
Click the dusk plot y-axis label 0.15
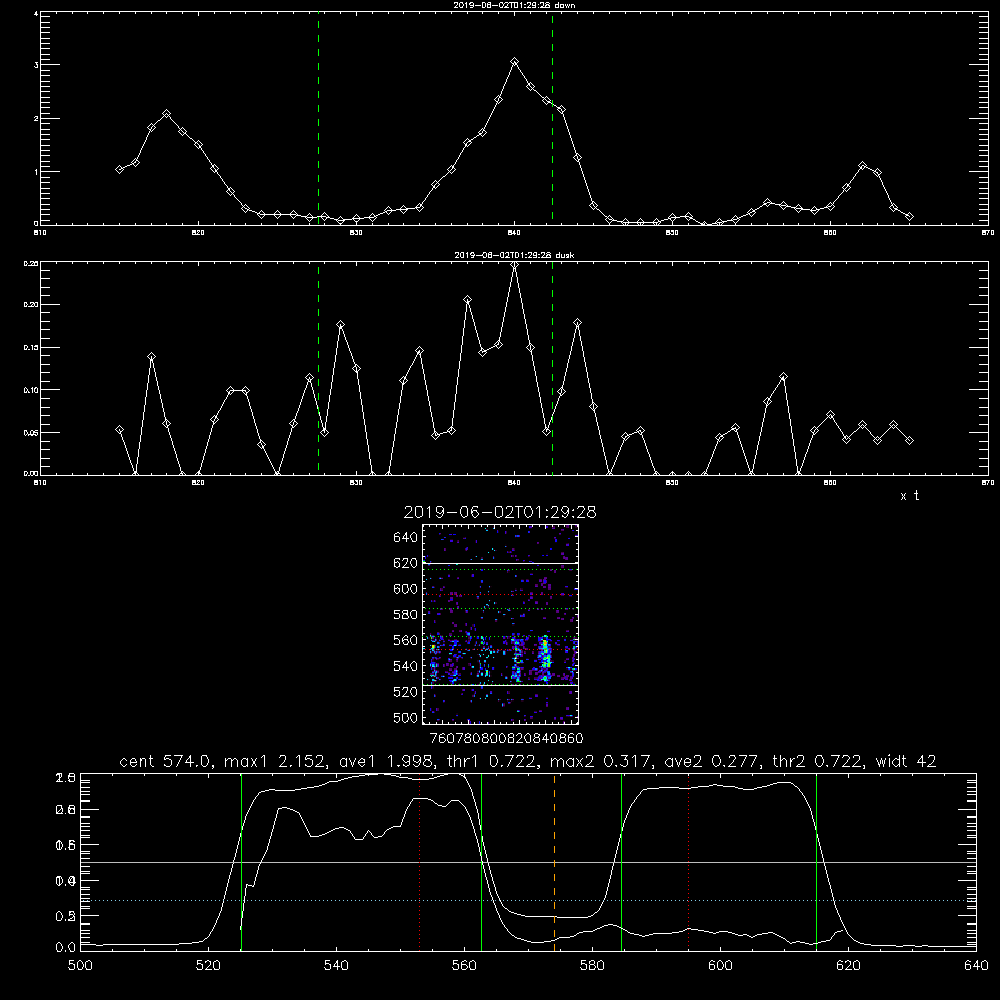click(x=31, y=348)
